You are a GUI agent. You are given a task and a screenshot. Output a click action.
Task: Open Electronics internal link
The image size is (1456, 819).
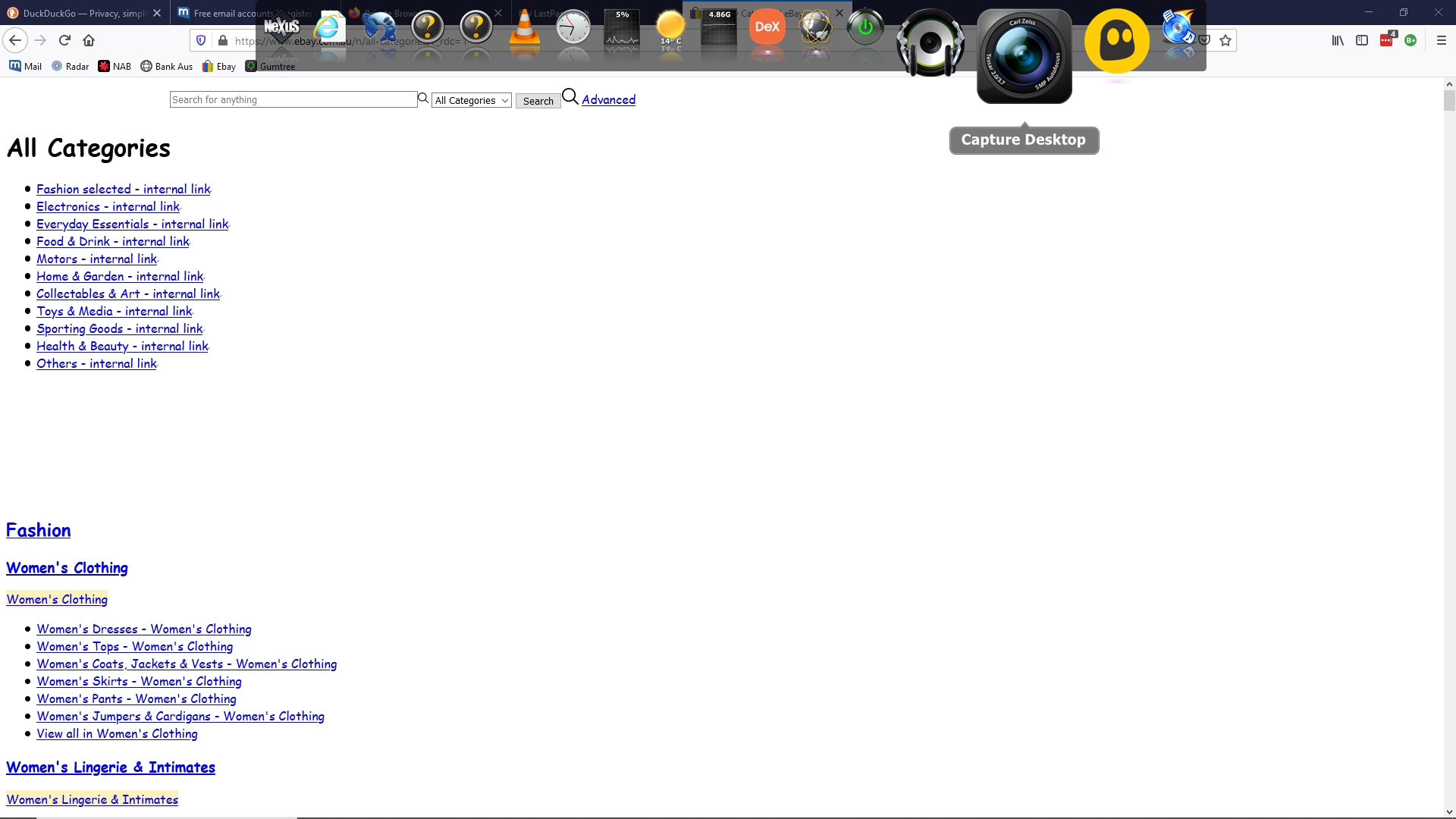108,206
